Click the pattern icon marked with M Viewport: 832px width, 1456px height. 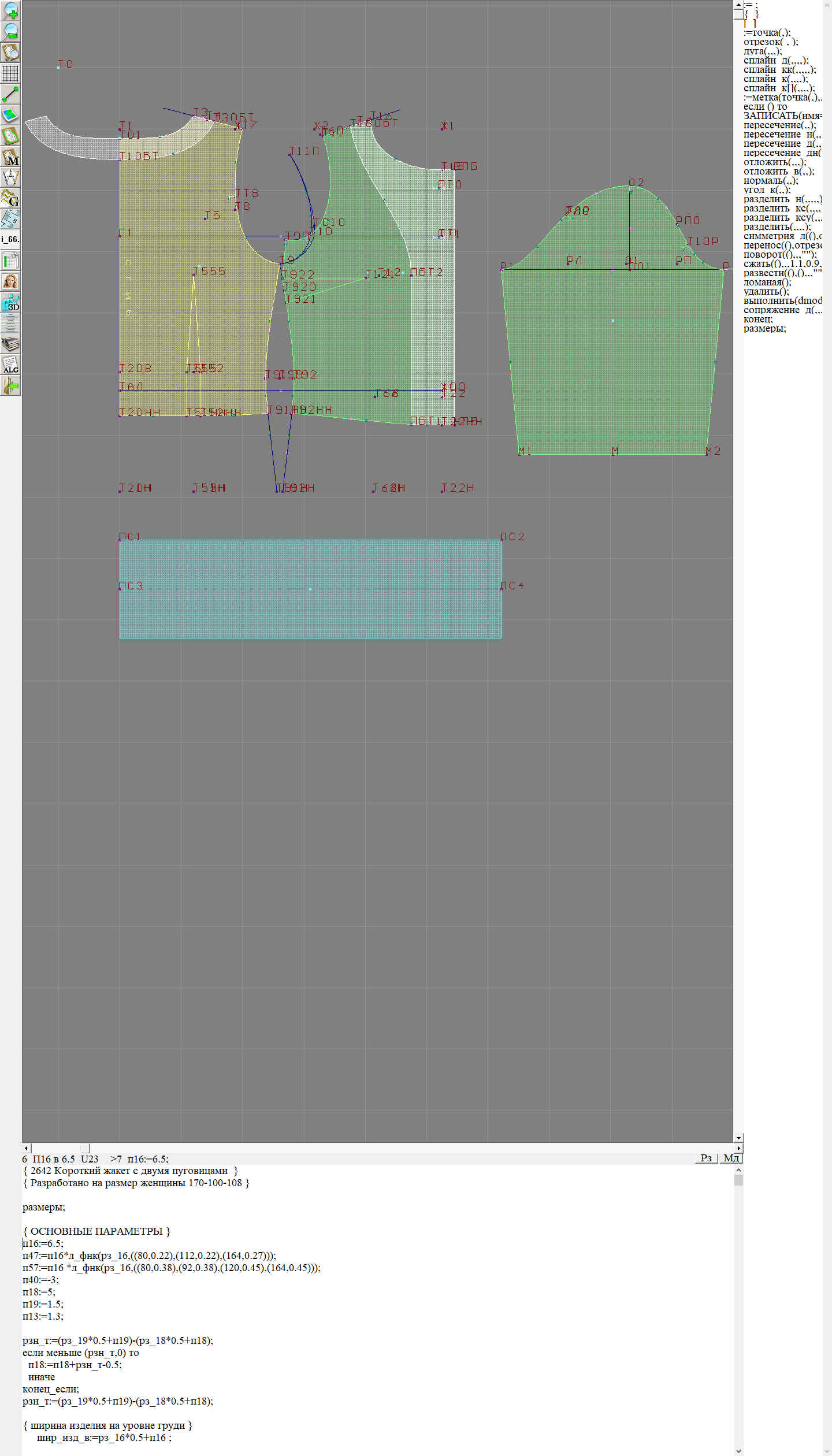(10, 157)
